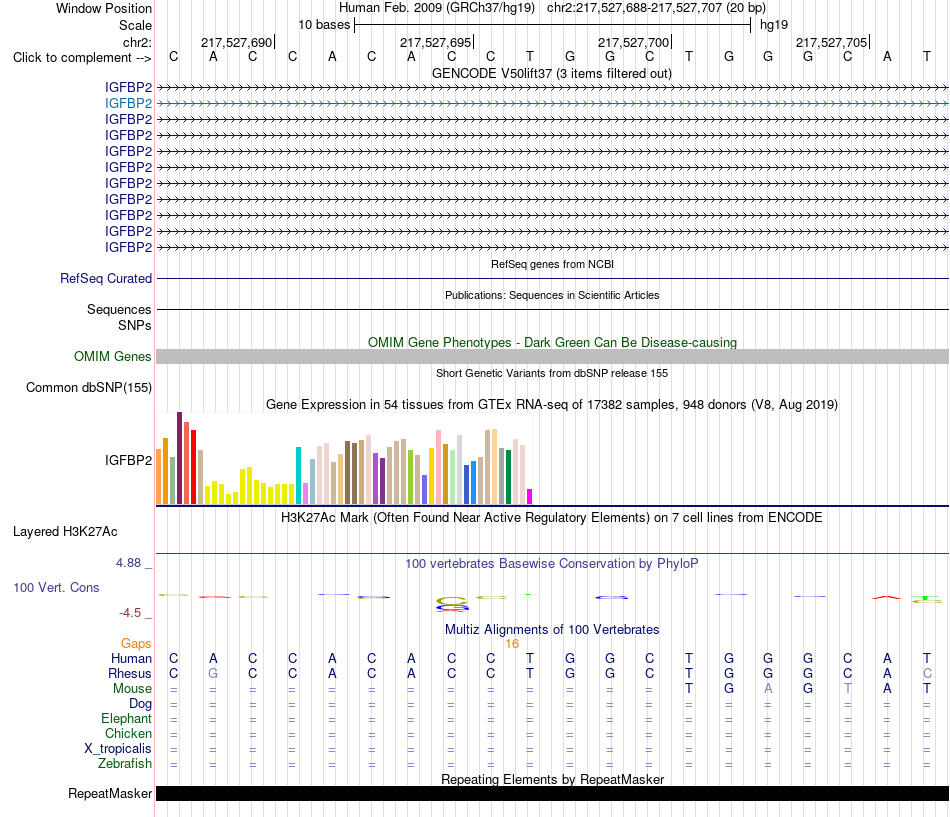Click the RepeatMasker track label
Viewport: 950px width, 817px height.
[x=110, y=793]
